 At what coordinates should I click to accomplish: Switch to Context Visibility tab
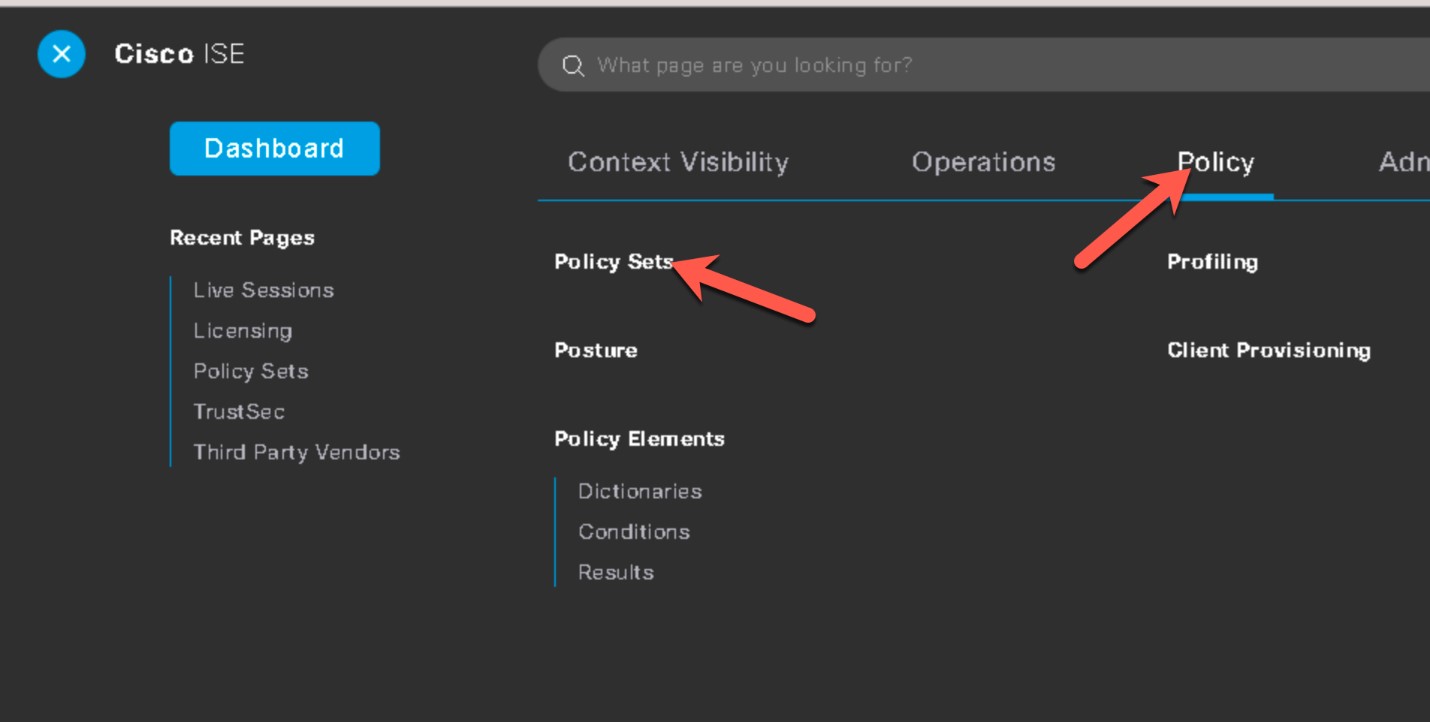[678, 162]
